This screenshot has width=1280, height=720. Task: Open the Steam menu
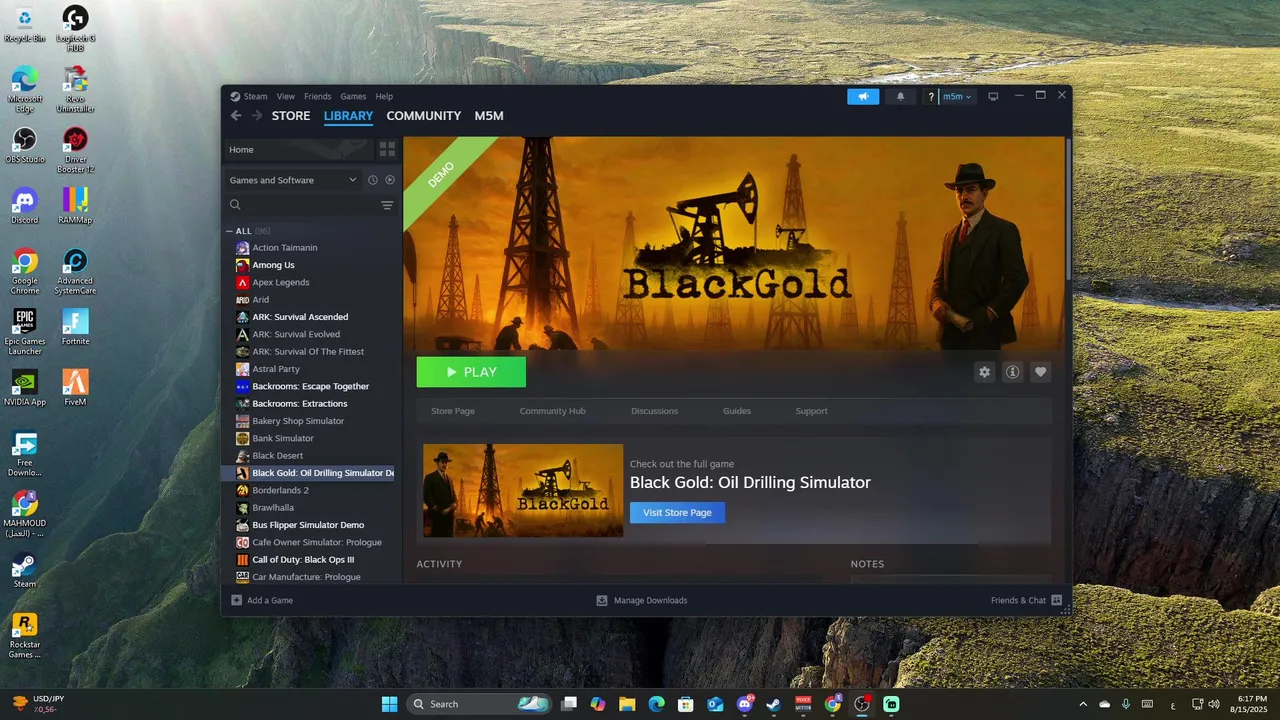tap(256, 96)
